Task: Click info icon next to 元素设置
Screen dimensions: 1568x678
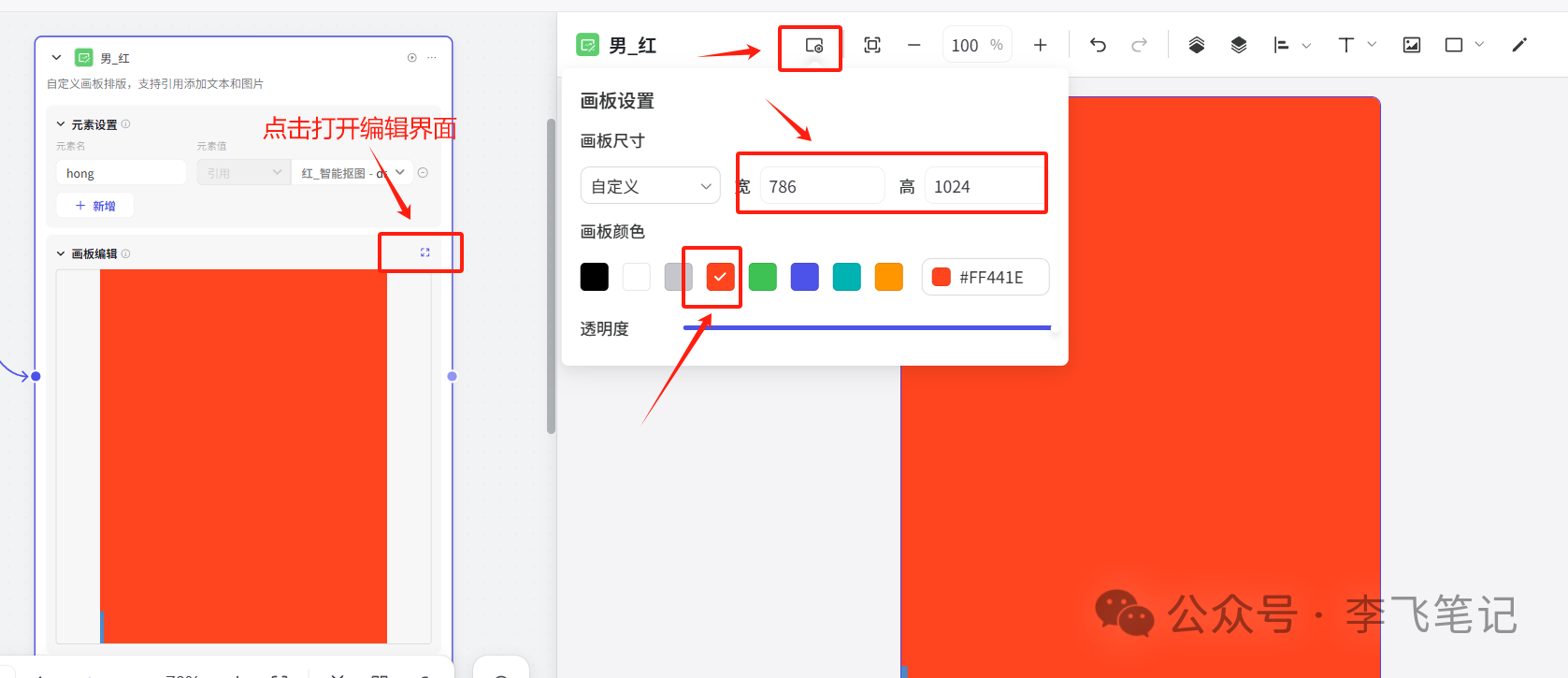Action: click(x=126, y=124)
